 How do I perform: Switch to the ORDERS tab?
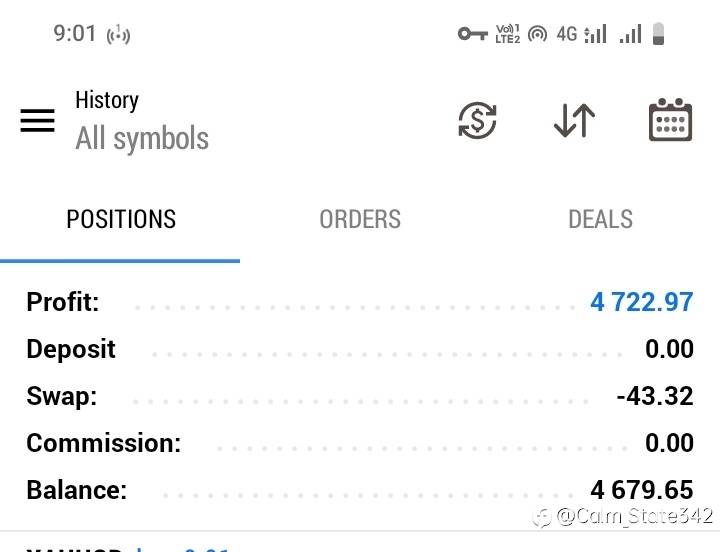pos(360,220)
